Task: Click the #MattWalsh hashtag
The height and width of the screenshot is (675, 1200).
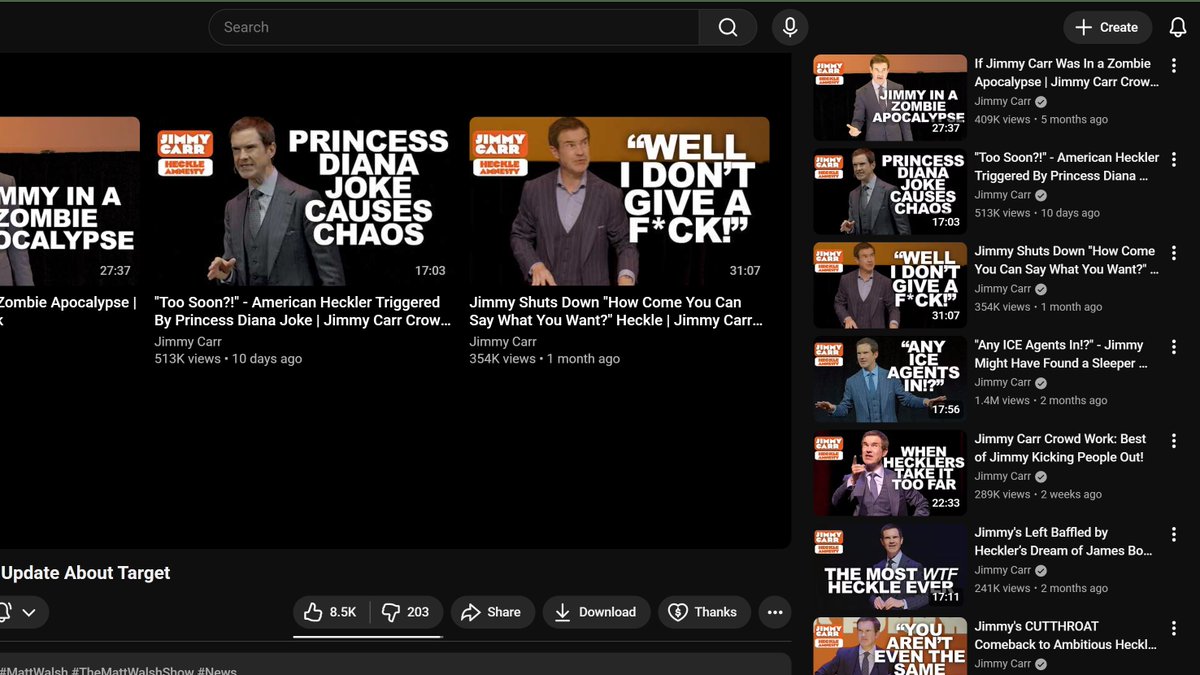Action: (x=33, y=670)
